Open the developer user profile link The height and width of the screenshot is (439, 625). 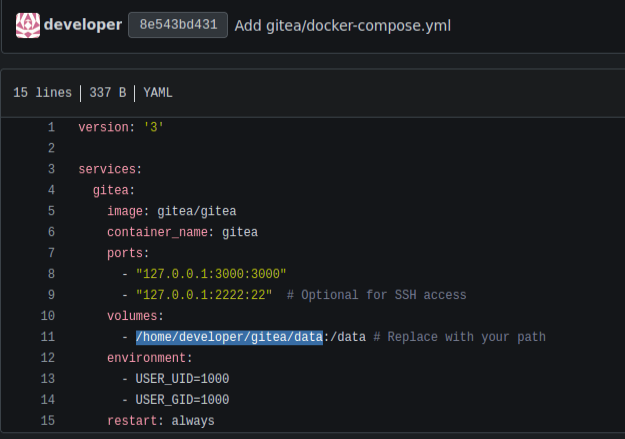click(83, 25)
